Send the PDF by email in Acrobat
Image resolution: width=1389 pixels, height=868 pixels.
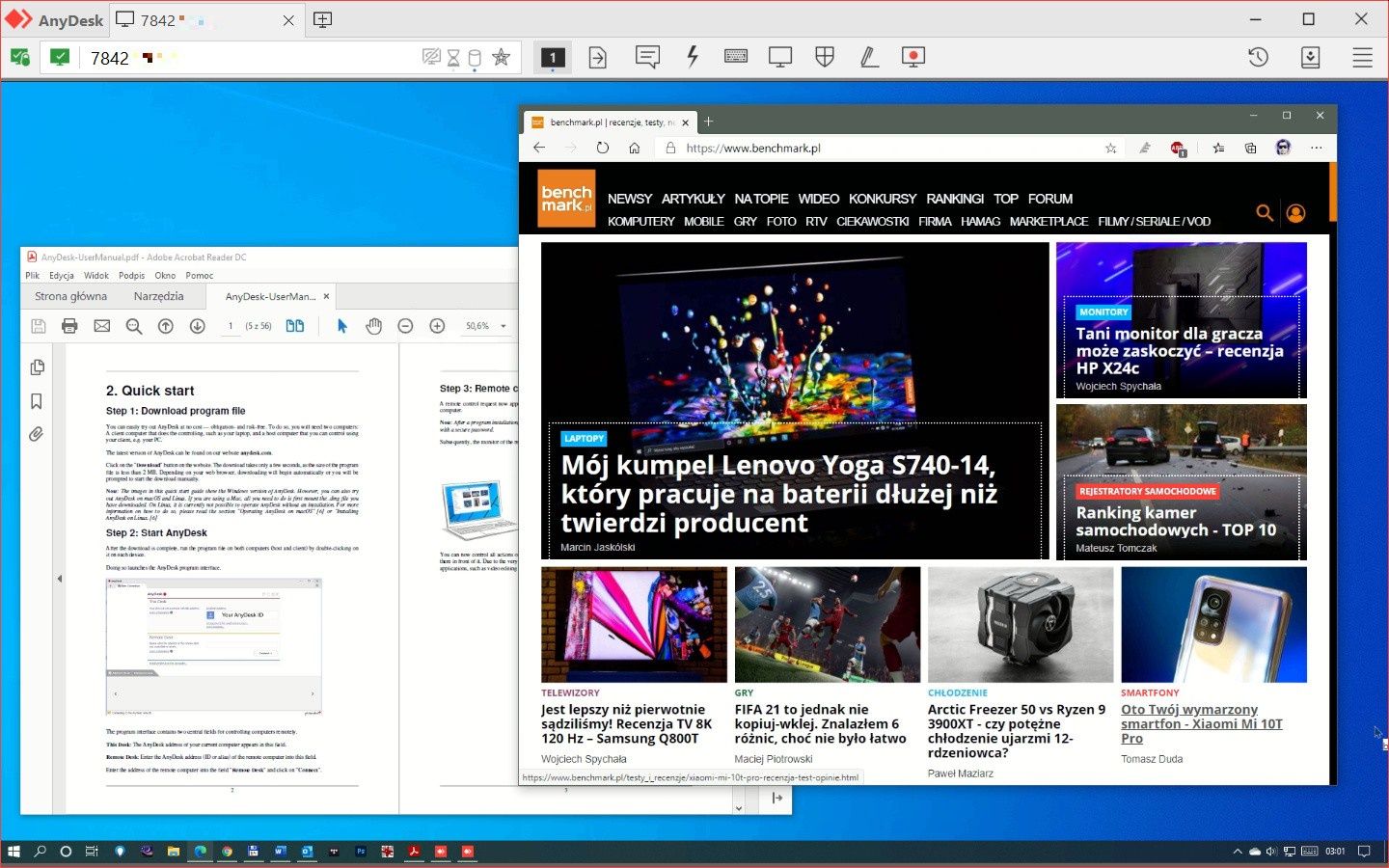click(x=102, y=326)
